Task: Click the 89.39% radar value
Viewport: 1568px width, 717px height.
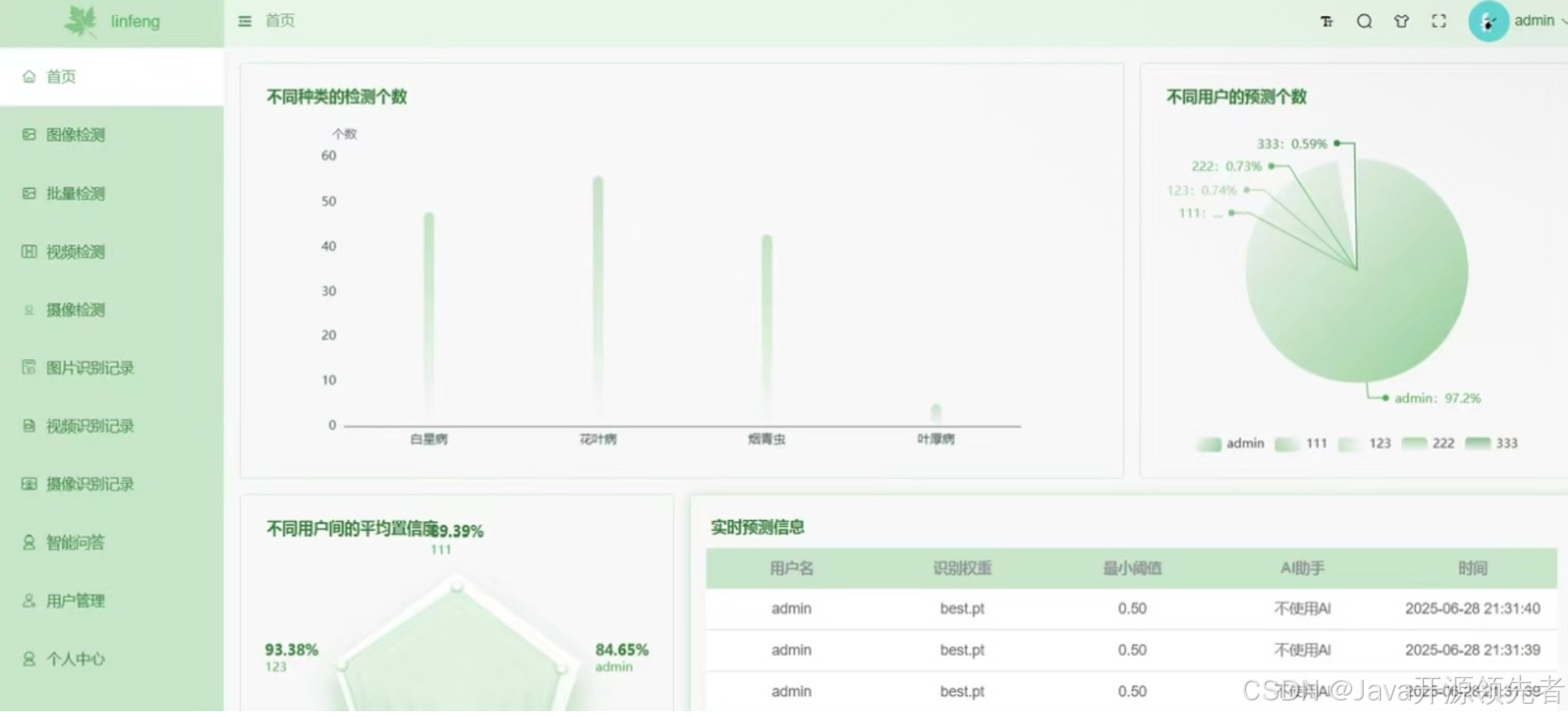Action: (457, 531)
